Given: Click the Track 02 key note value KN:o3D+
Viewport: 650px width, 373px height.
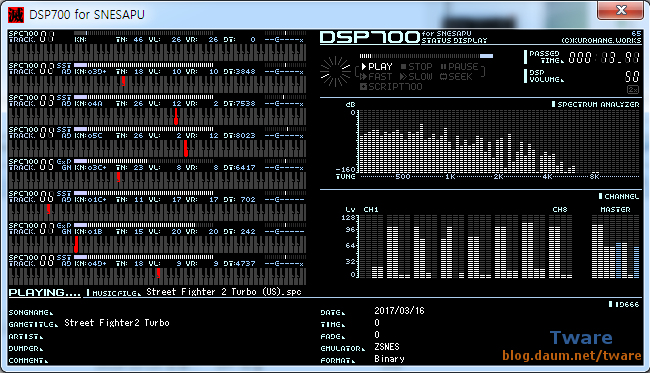Looking at the screenshot, I should tap(90, 72).
